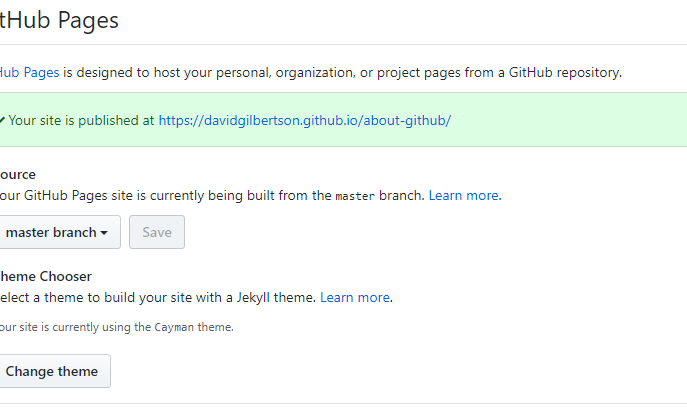Open the GitHub Pages documentation link
Image resolution: width=687 pixels, height=408 pixels.
[x=29, y=72]
